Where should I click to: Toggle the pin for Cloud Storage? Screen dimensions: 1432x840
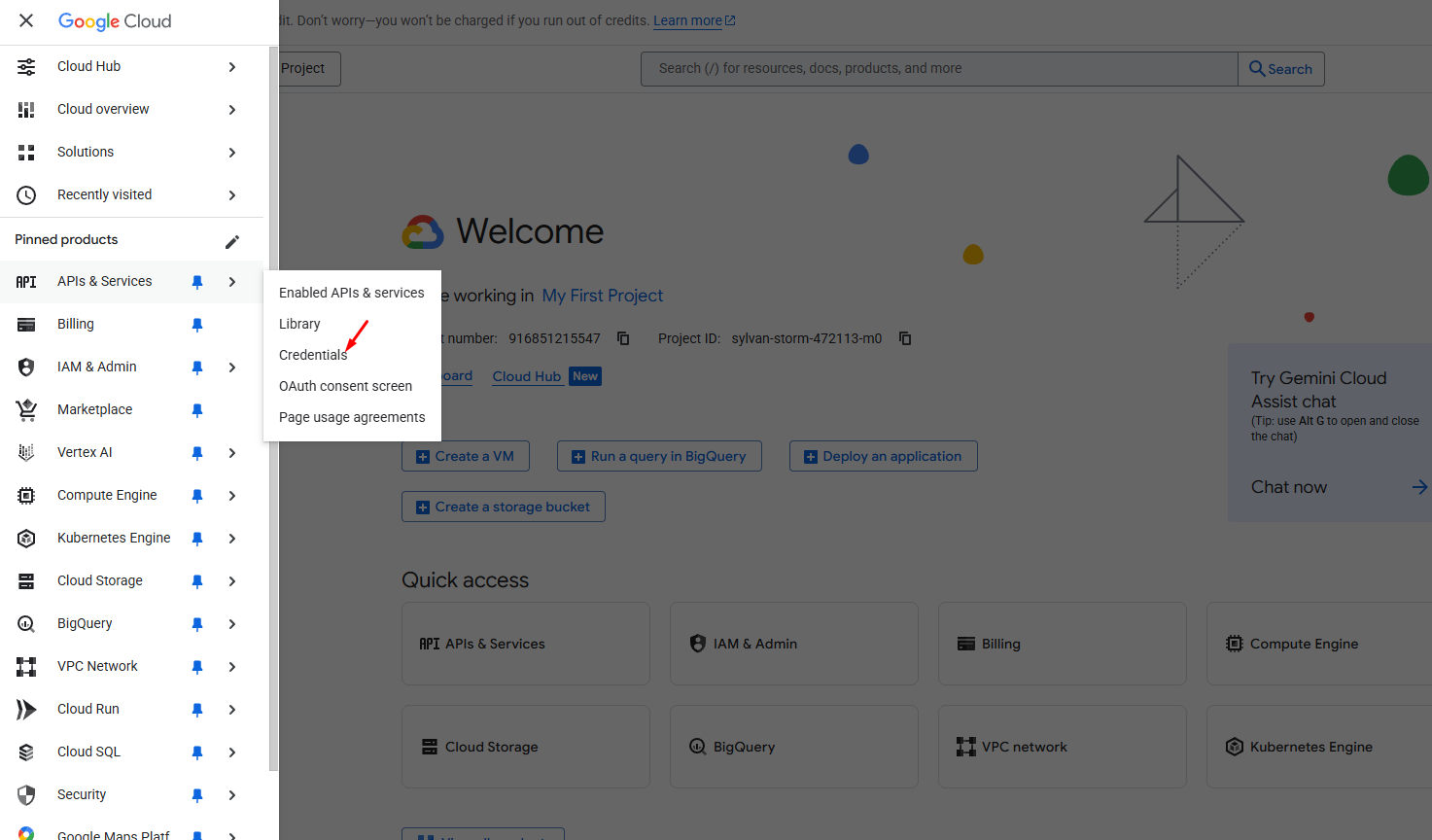[x=197, y=581]
